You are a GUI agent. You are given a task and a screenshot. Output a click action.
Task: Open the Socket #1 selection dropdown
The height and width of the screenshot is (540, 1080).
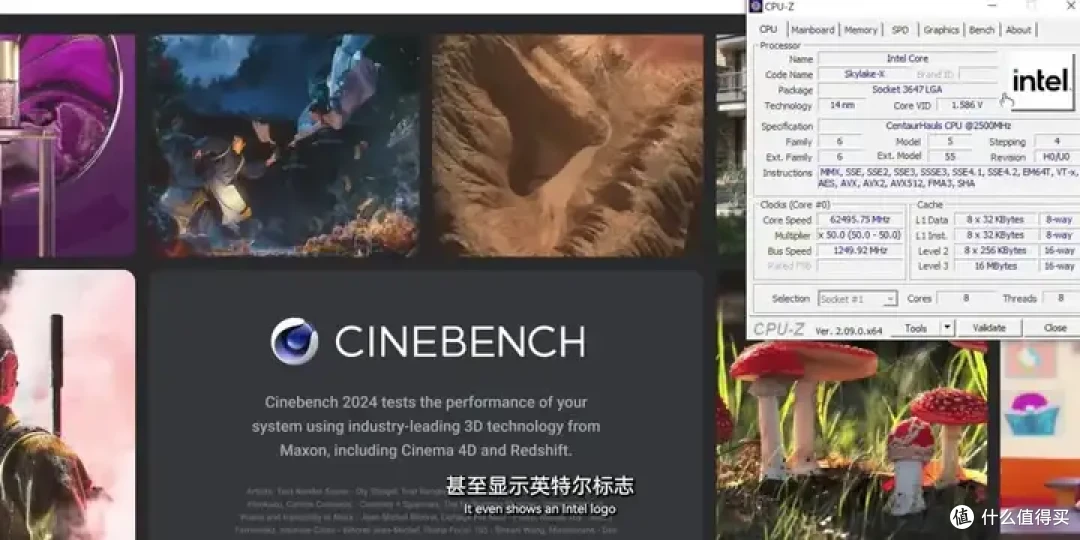tap(858, 299)
